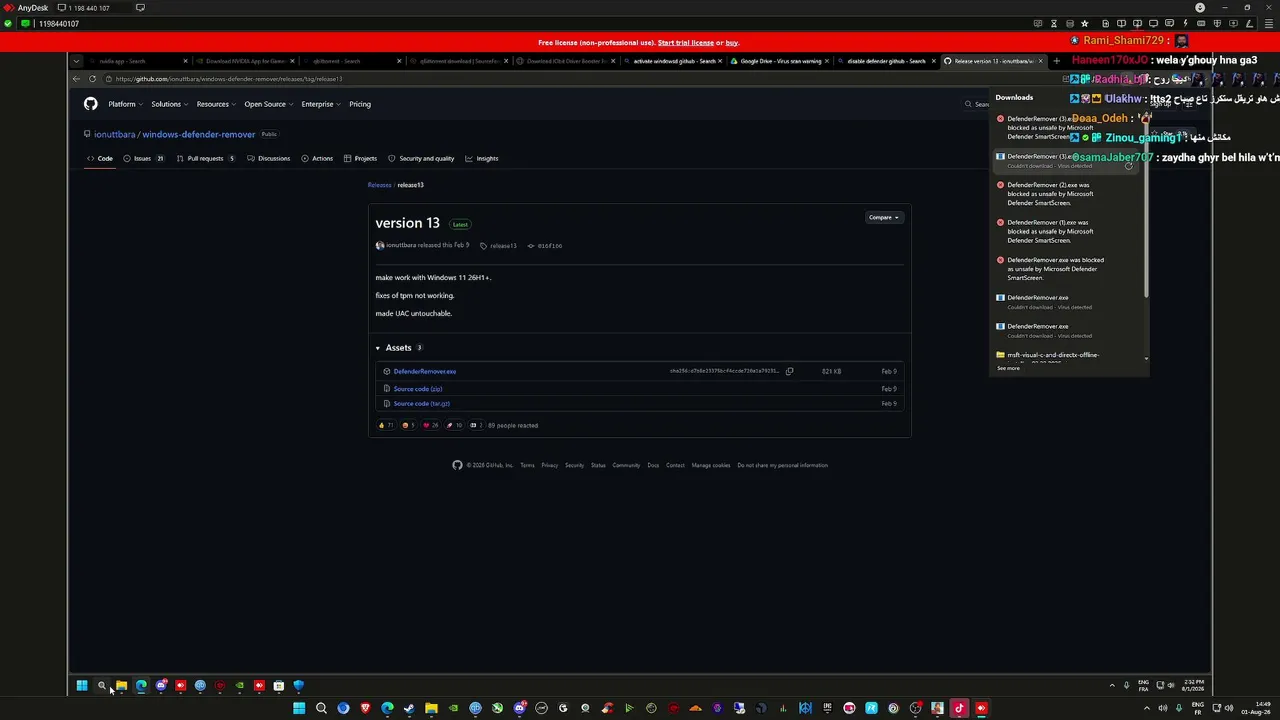Click the AnyDesk lightning actions icon
1280x720 pixels.
click(x=1186, y=24)
